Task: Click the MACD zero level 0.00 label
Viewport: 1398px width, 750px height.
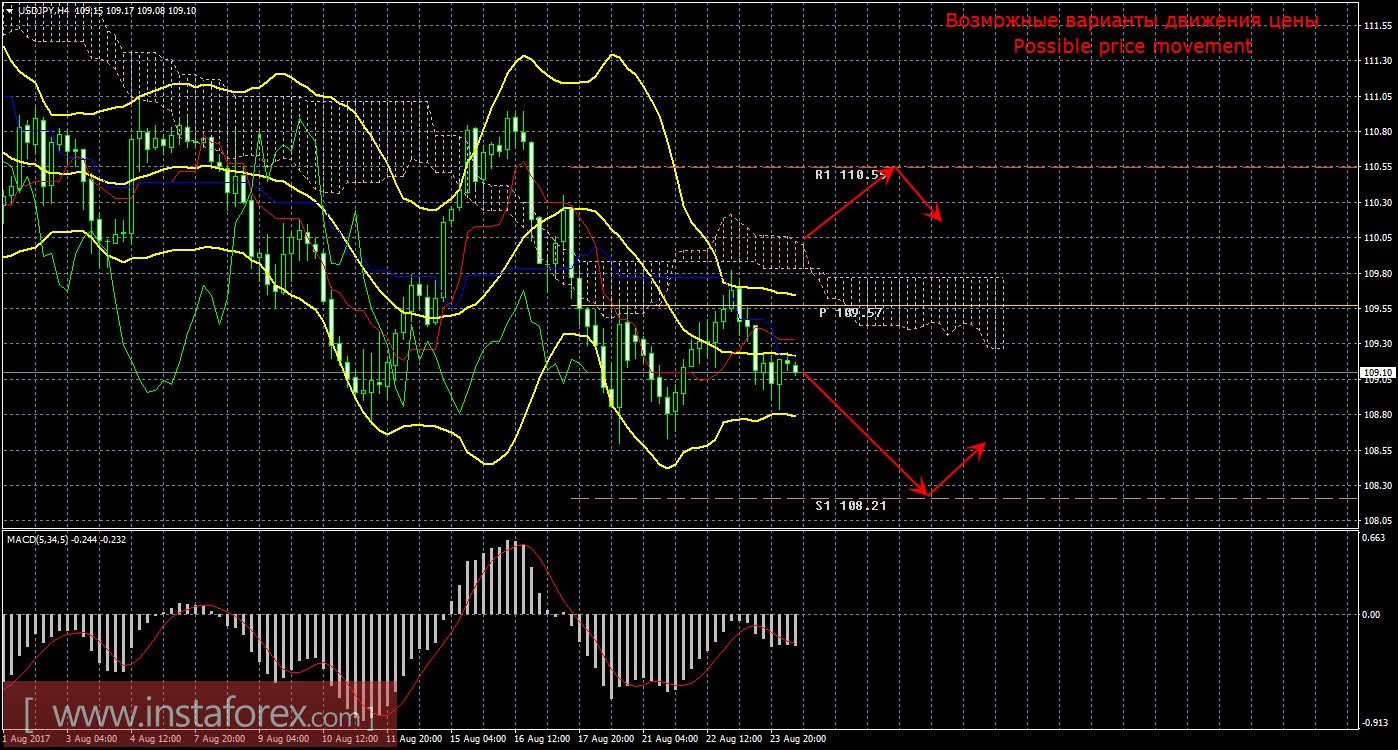Action: coord(1371,614)
